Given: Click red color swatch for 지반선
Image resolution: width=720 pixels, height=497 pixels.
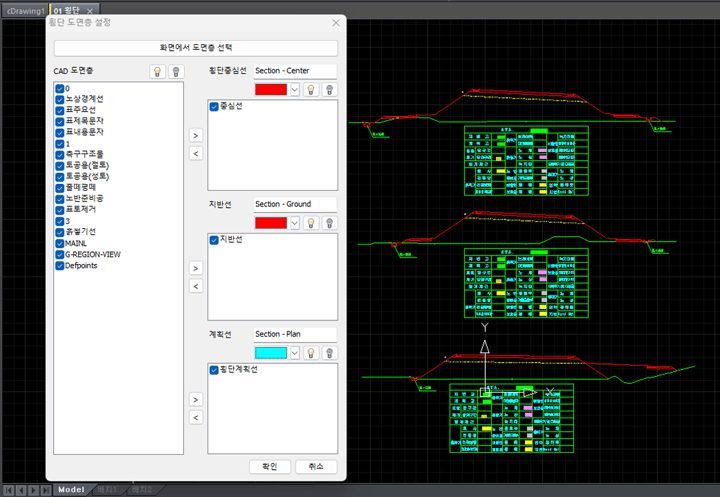Looking at the screenshot, I should coord(271,223).
